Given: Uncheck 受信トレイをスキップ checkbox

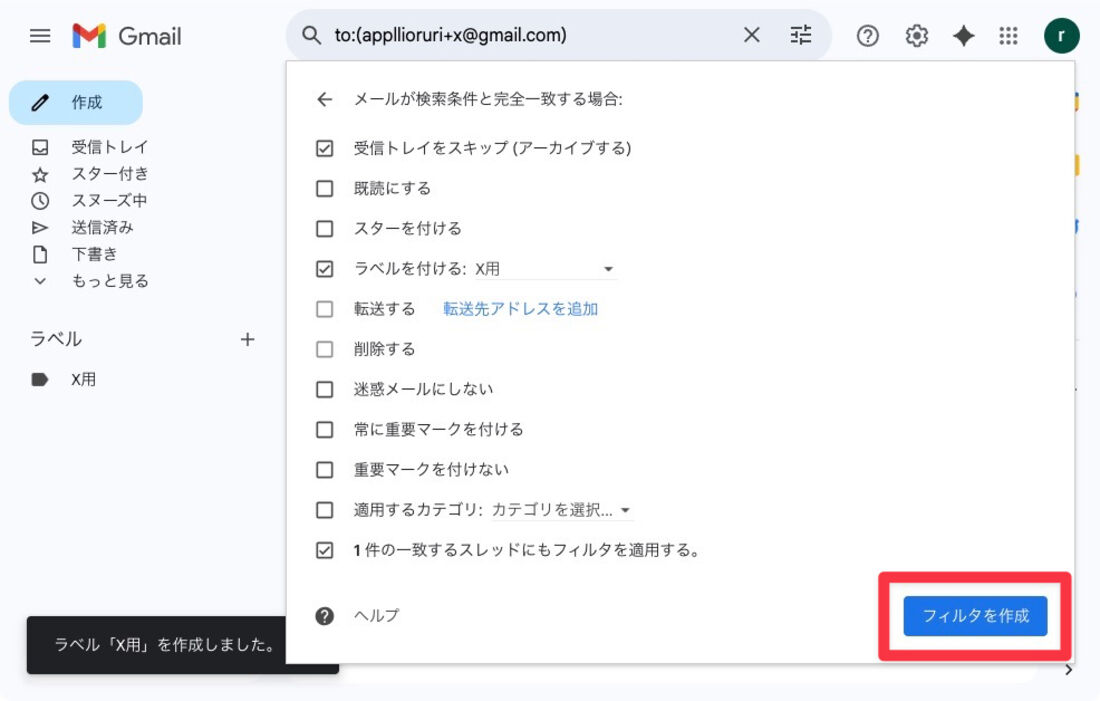Looking at the screenshot, I should click(324, 148).
